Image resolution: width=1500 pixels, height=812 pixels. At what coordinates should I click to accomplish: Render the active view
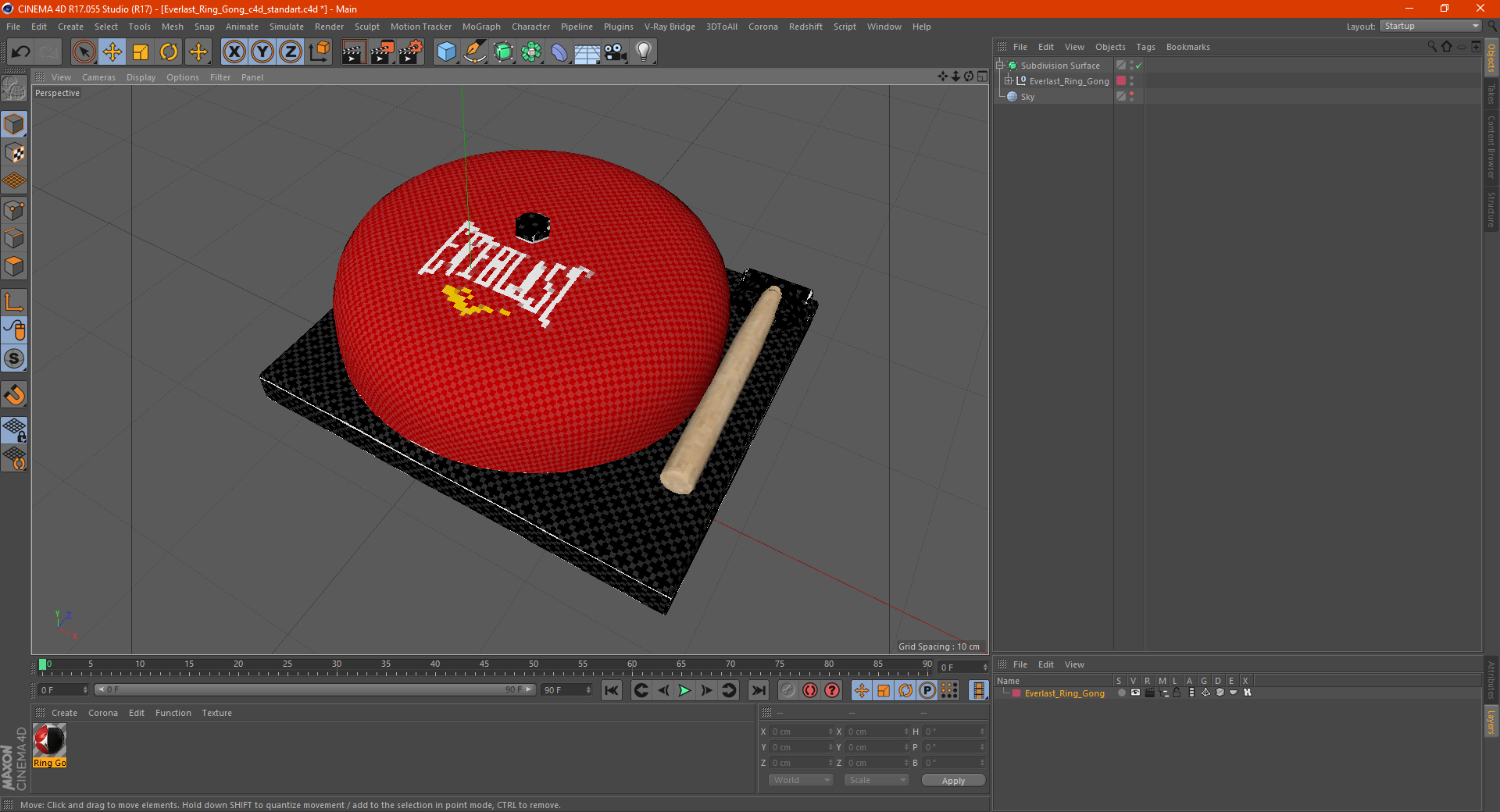tap(353, 52)
